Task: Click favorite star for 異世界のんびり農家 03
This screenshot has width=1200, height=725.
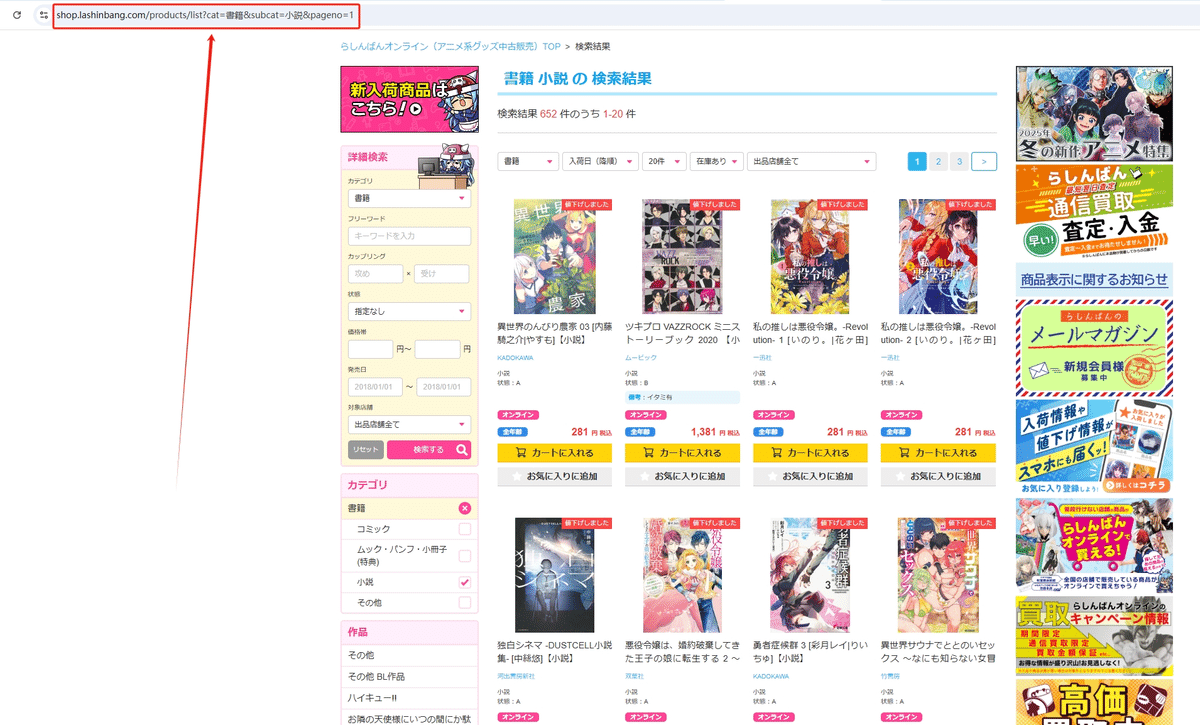Action: click(517, 477)
